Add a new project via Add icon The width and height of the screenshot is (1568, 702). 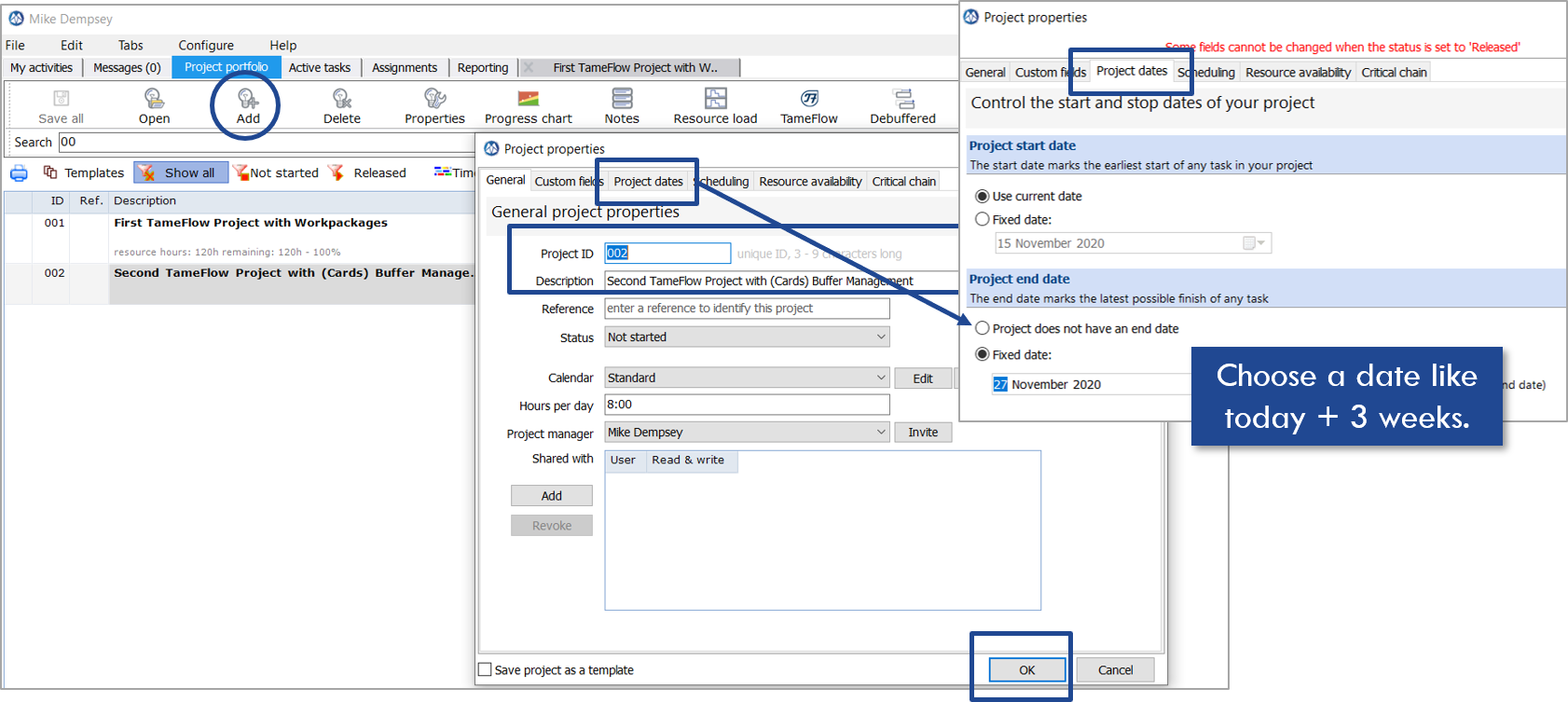[x=248, y=106]
